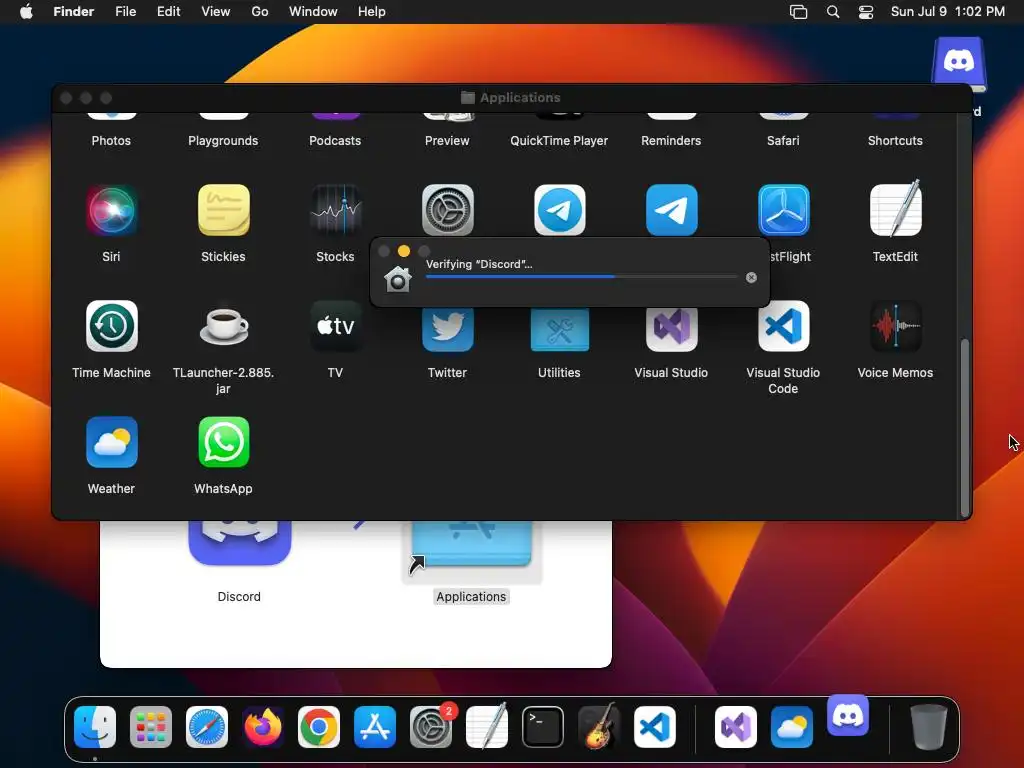Open GarageBand from the Dock
The height and width of the screenshot is (768, 1024).
599,727
